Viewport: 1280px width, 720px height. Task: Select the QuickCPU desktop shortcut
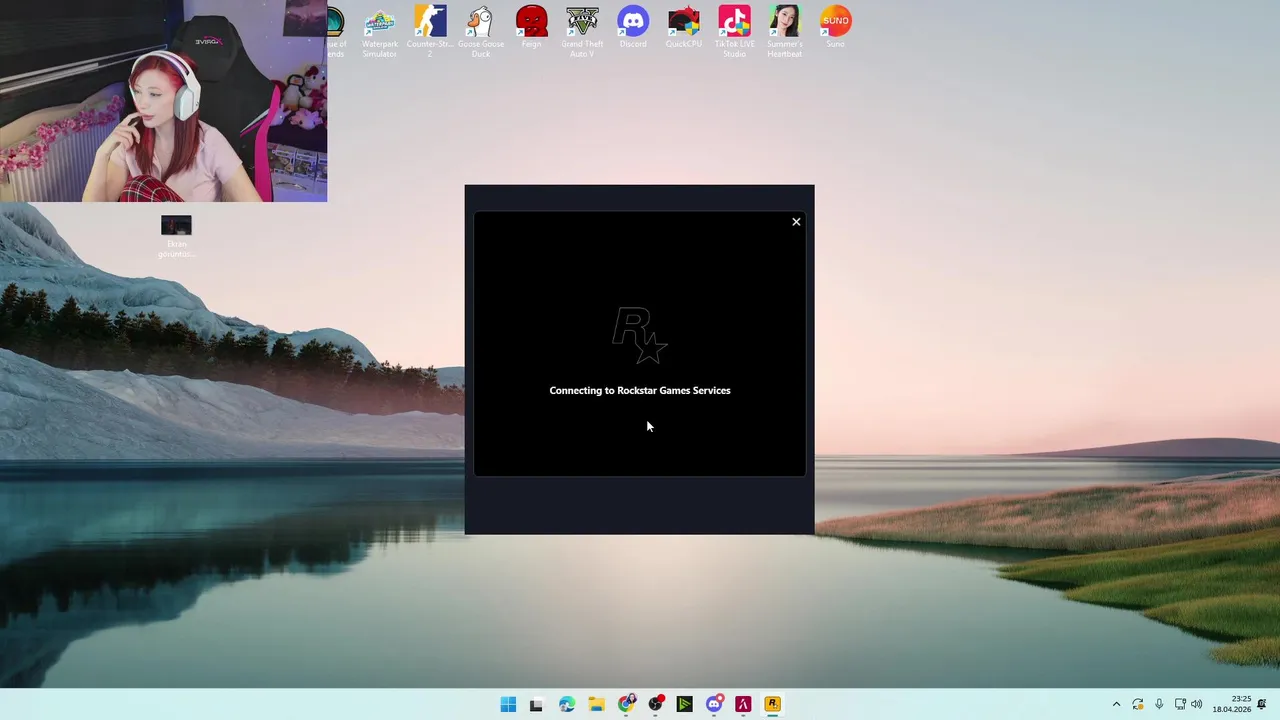point(683,28)
